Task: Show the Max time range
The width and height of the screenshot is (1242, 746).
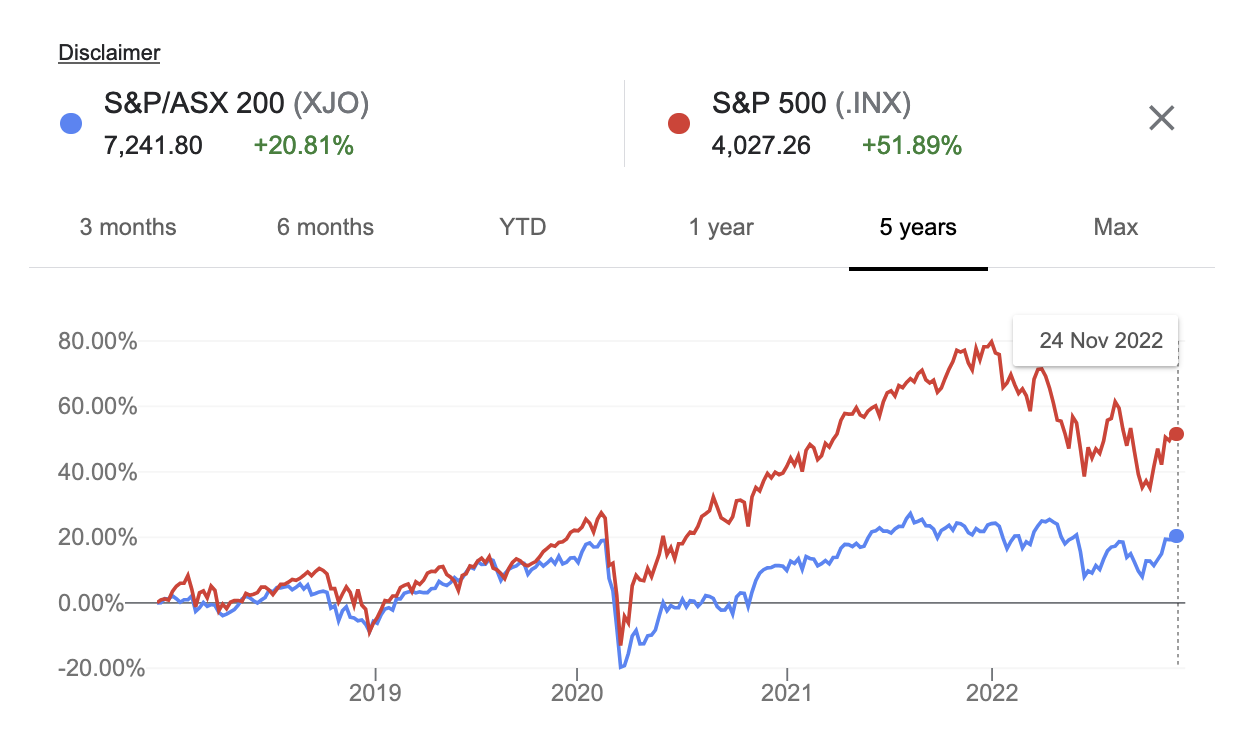Action: click(1116, 227)
